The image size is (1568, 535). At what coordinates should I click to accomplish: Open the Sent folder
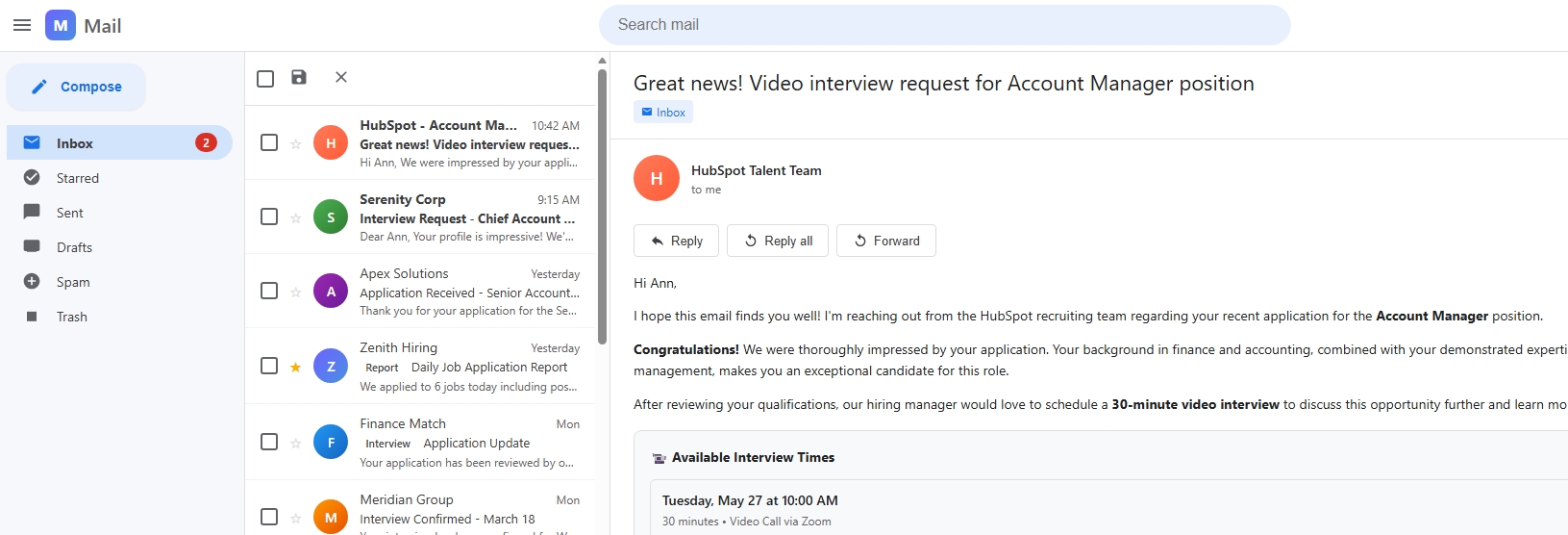[119, 213]
